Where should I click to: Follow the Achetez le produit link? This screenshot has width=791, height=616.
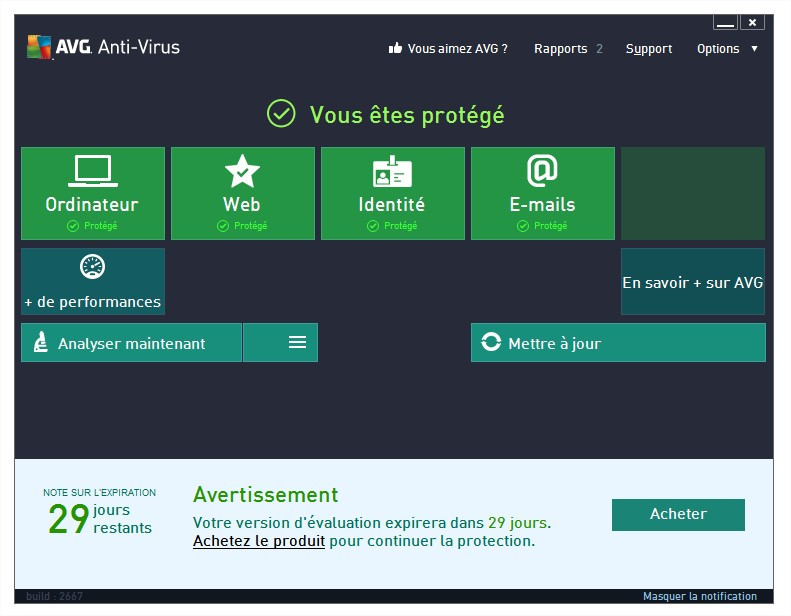(x=259, y=541)
